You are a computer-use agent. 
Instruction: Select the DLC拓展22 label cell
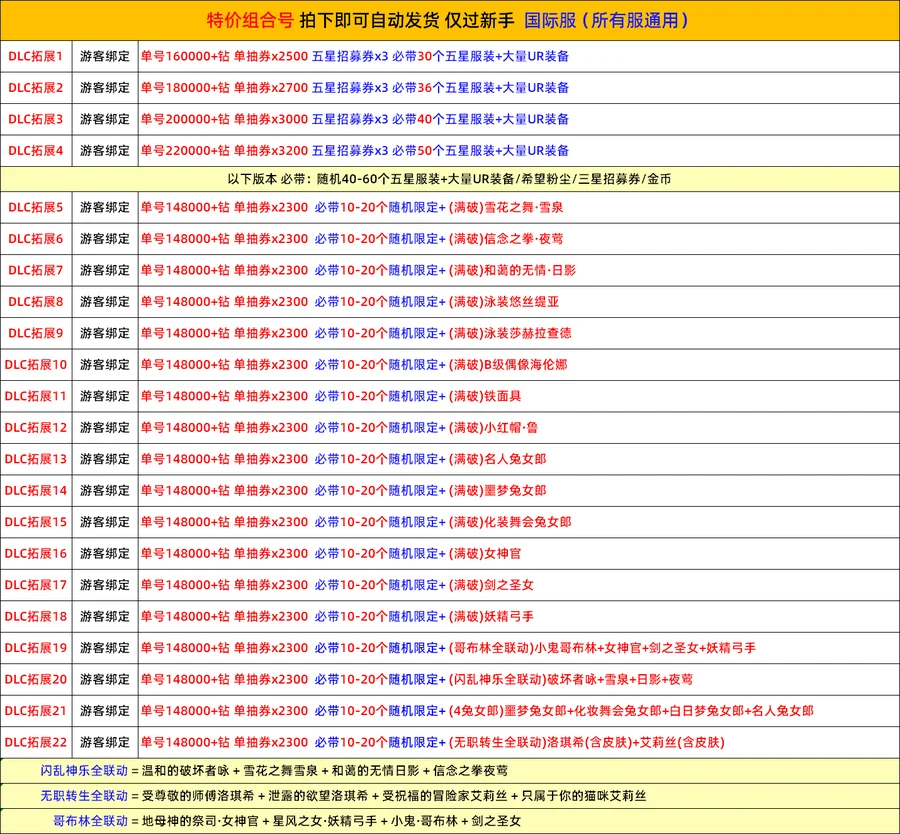click(x=36, y=742)
